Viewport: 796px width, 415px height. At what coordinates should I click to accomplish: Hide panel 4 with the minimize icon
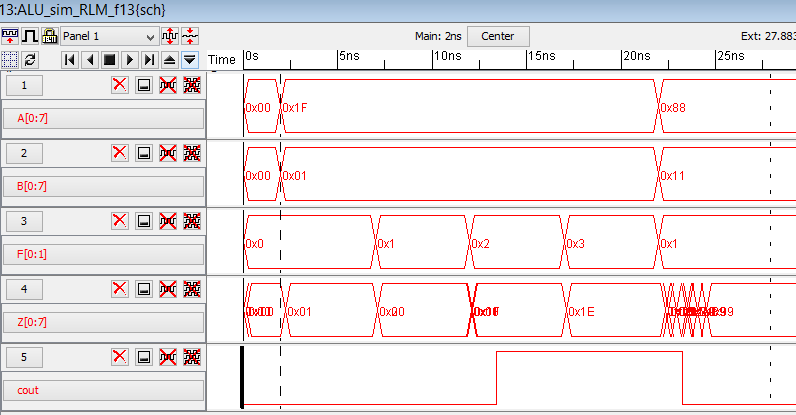point(144,289)
